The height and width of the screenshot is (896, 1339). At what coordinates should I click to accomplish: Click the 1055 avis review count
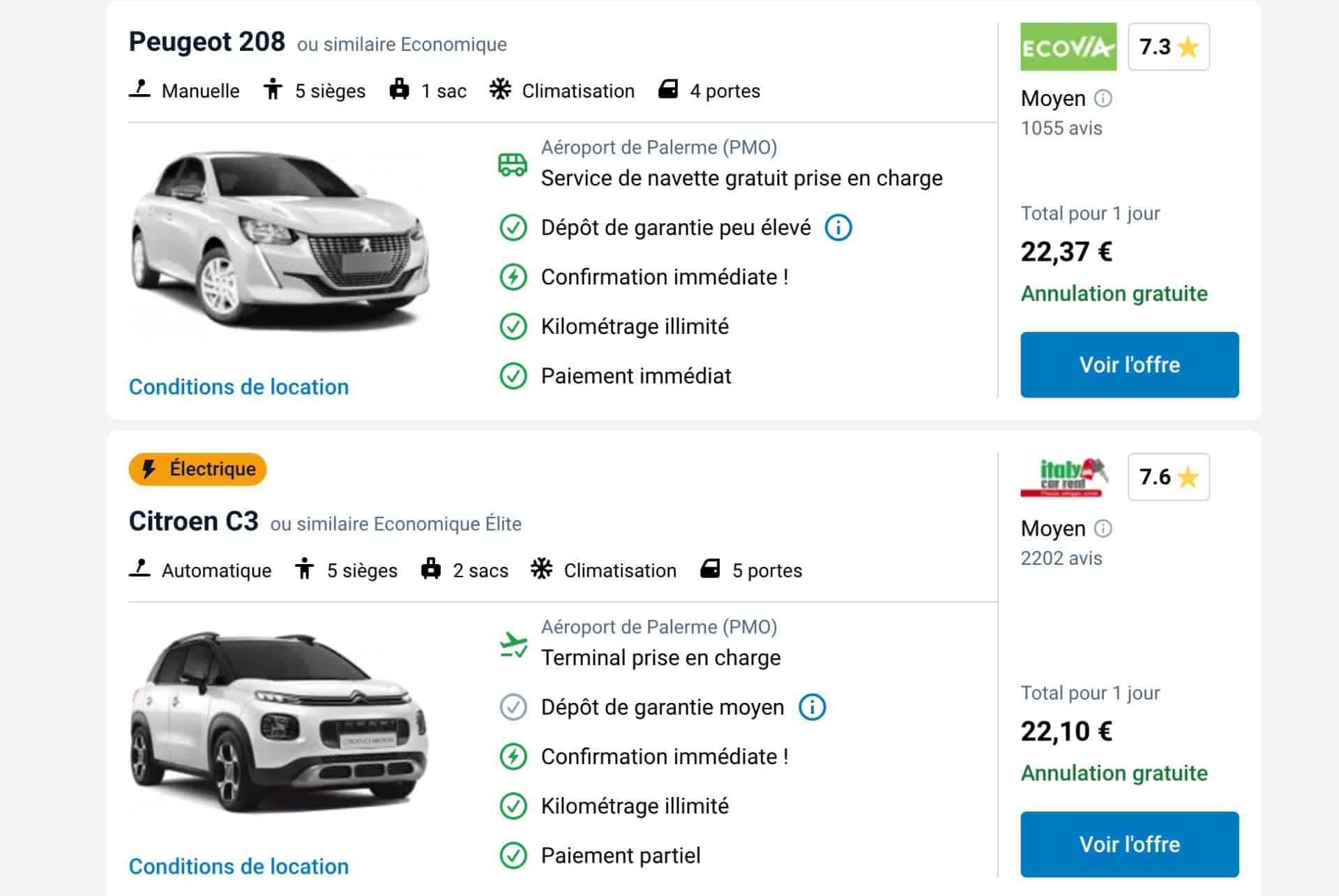[1061, 128]
